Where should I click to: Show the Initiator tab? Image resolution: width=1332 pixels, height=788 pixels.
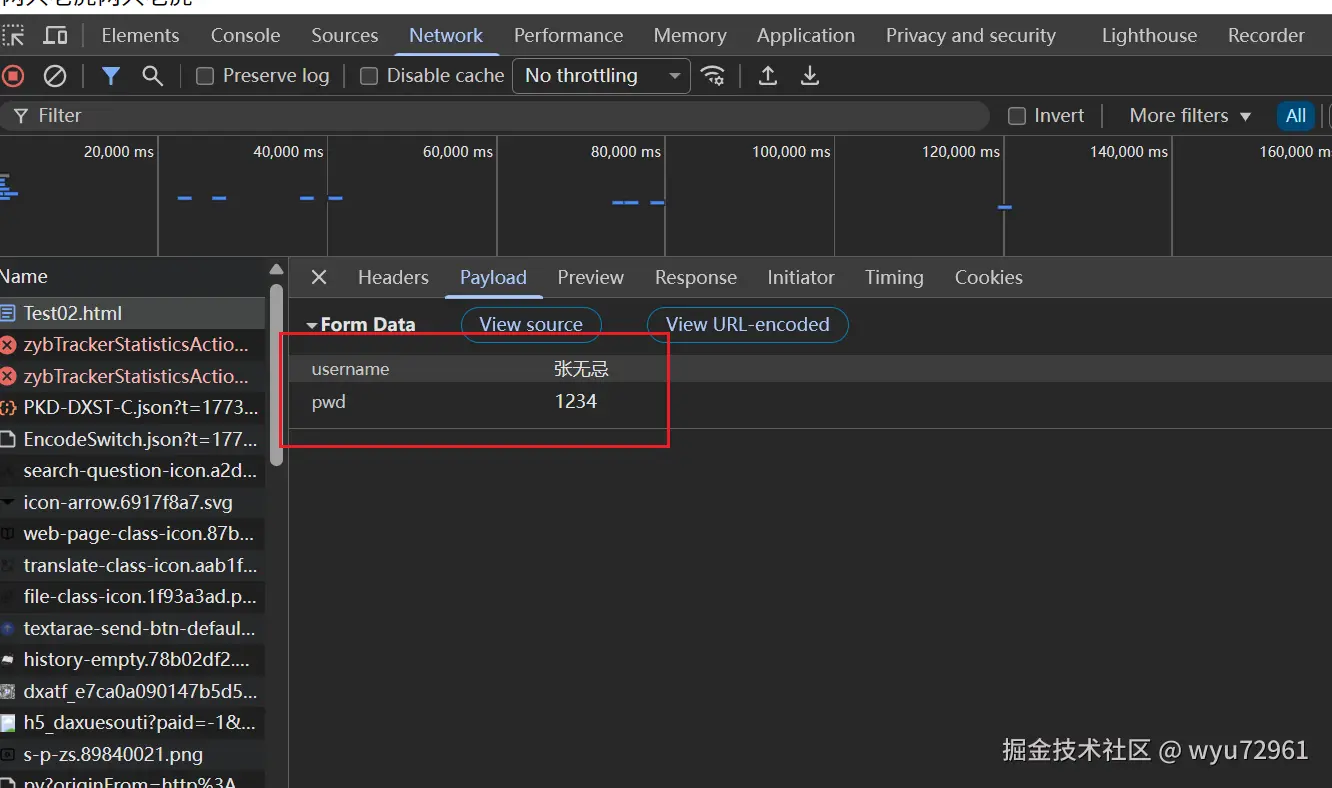click(801, 278)
